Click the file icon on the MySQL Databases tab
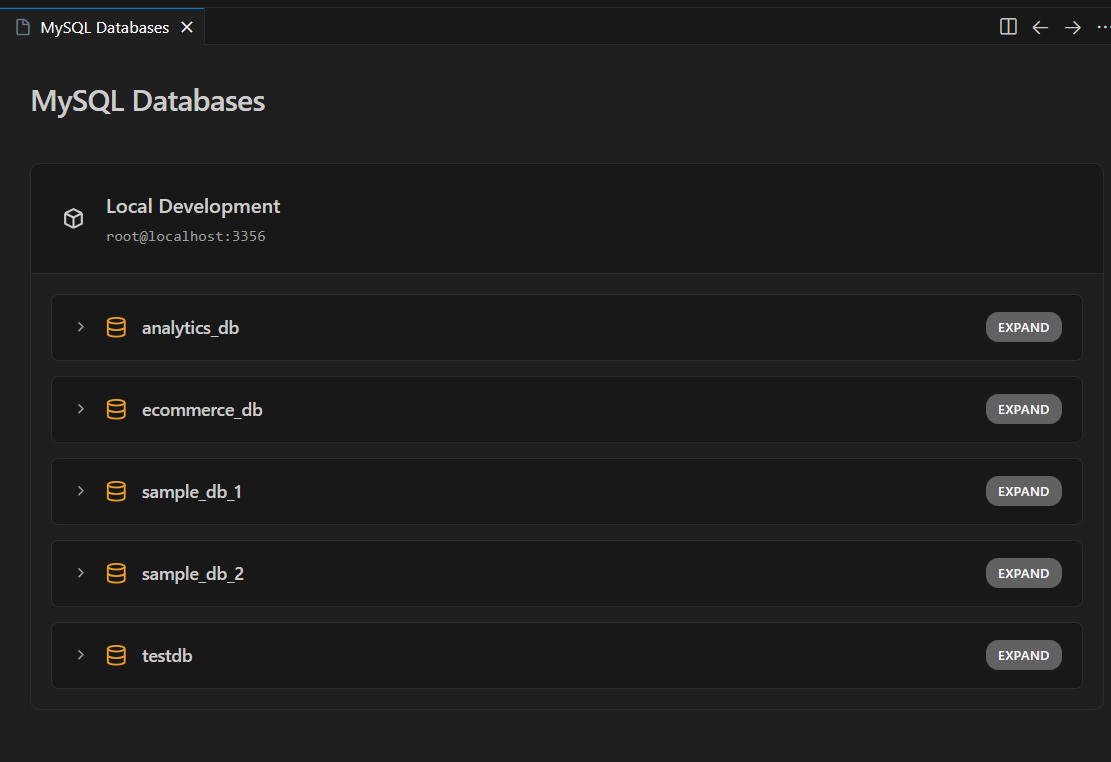 [x=21, y=27]
